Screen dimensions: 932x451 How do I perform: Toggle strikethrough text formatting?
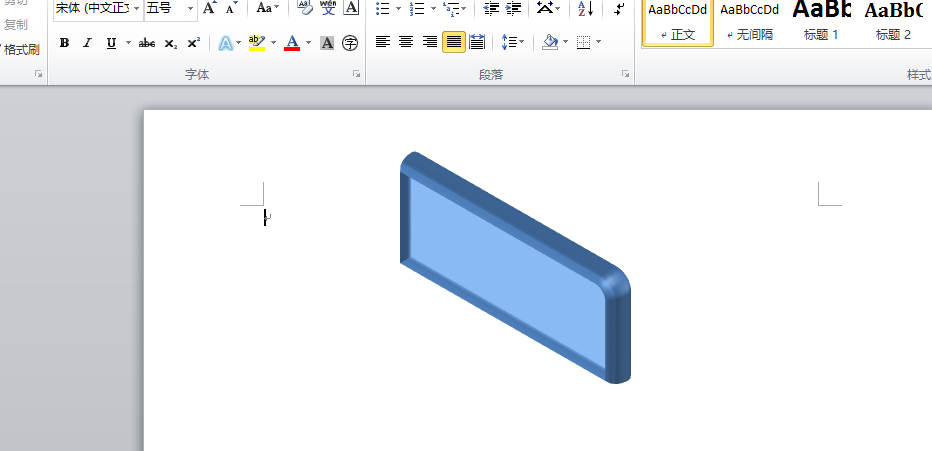(x=146, y=43)
